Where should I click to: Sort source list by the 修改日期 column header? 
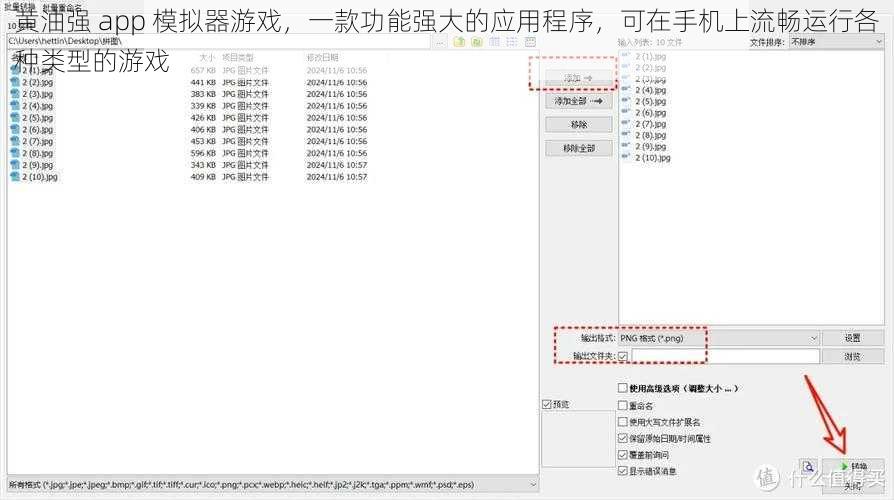point(323,58)
